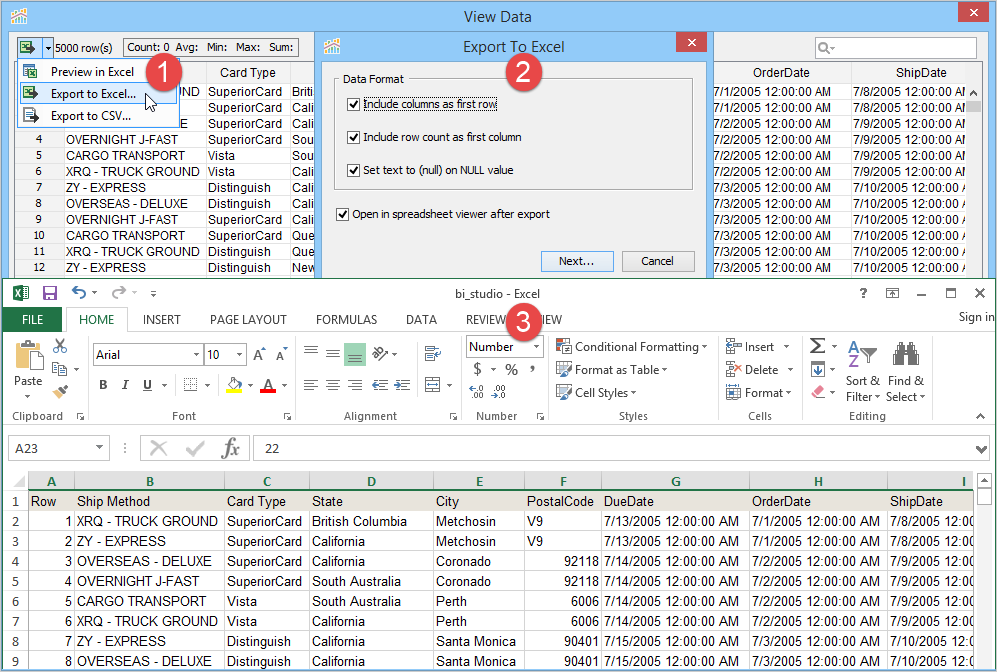Select column D header
The image size is (997, 672).
coord(371,481)
